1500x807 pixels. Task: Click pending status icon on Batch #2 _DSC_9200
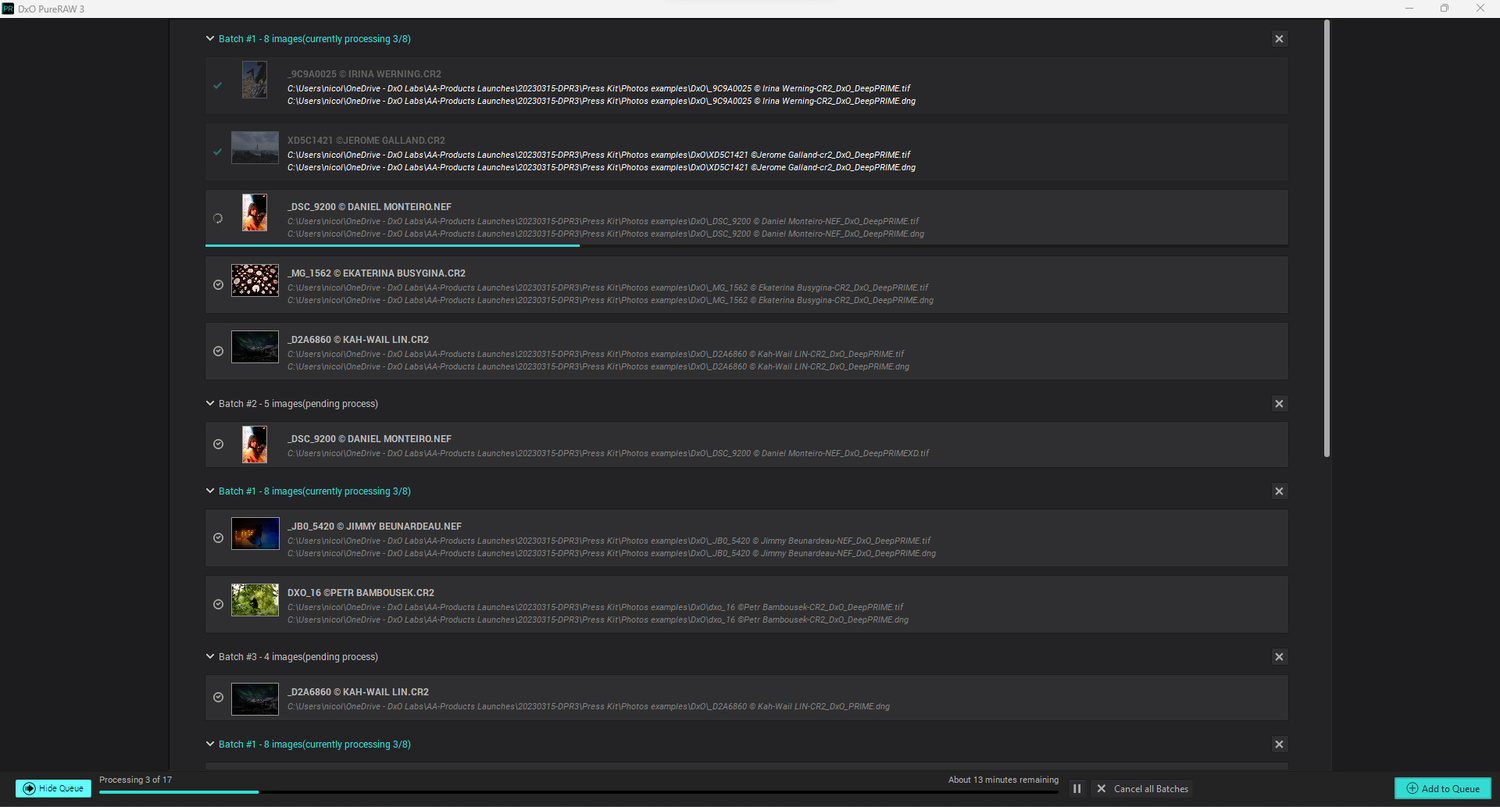click(x=218, y=444)
